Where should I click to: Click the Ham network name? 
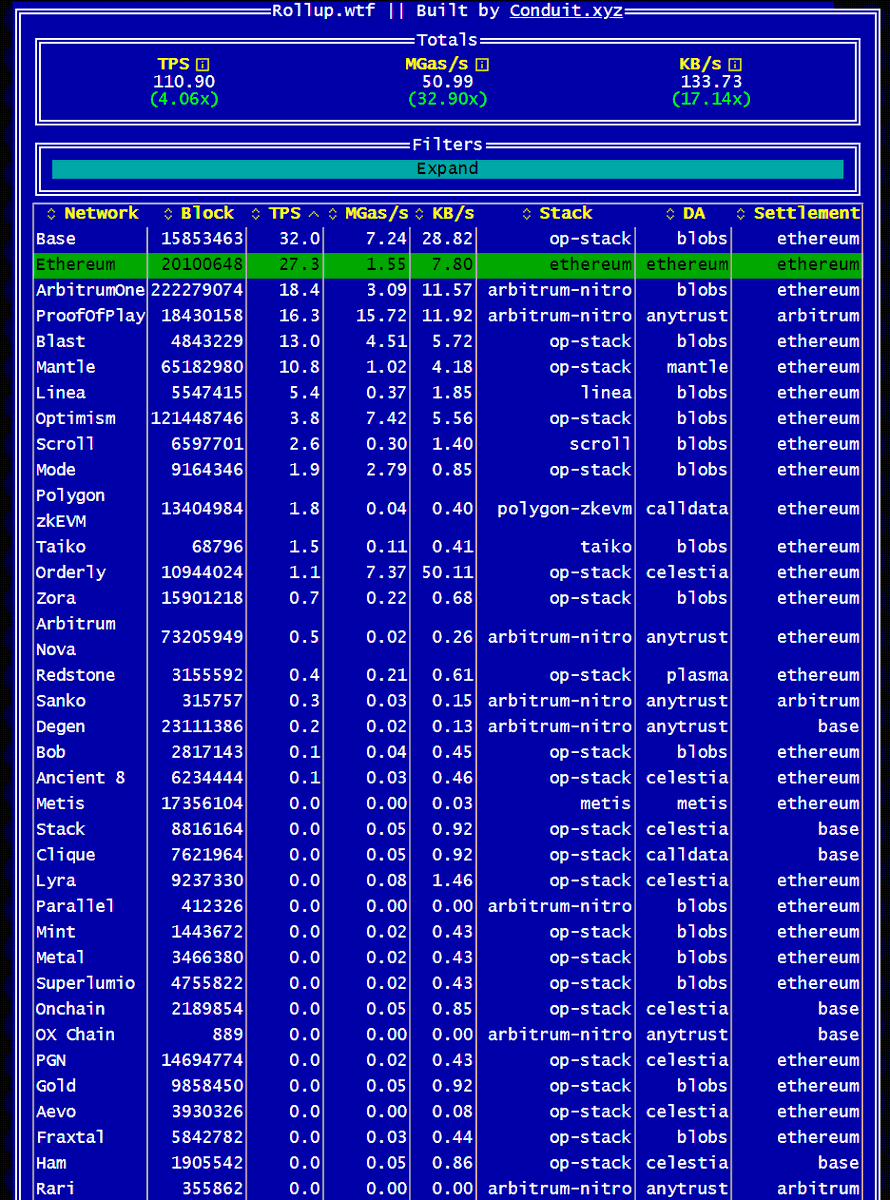click(x=50, y=1163)
